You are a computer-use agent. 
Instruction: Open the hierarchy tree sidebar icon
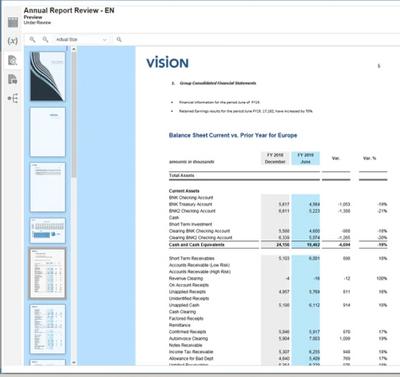pos(13,98)
